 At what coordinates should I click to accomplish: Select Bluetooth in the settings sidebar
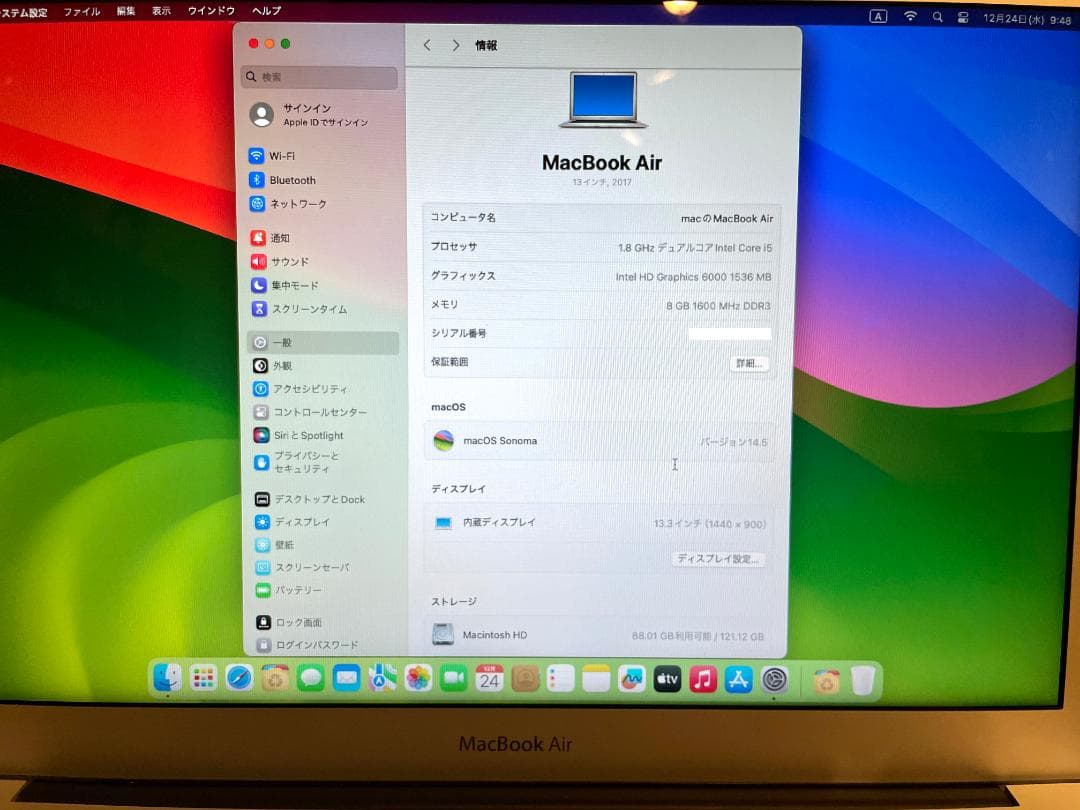(x=294, y=179)
